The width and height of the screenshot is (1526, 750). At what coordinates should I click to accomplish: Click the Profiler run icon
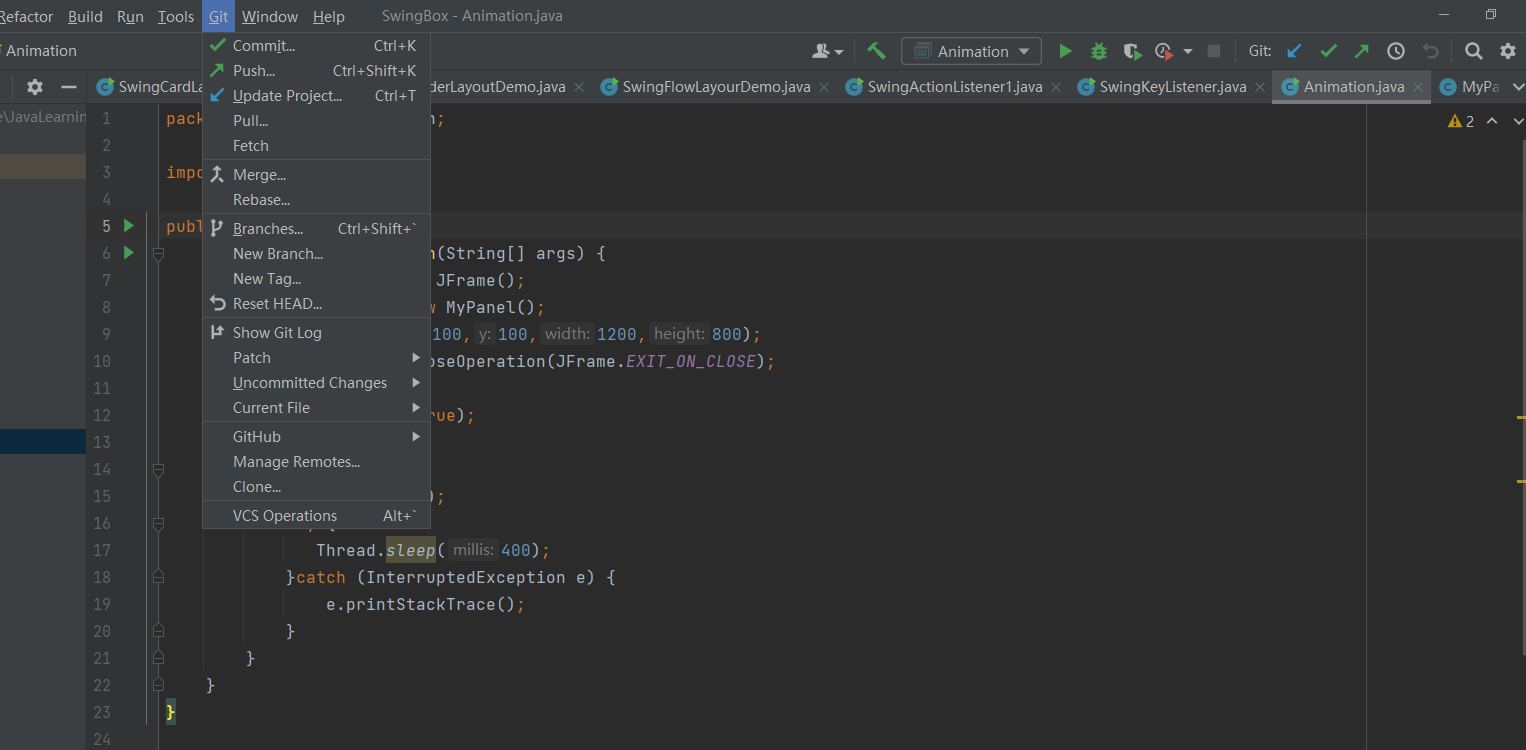click(x=1163, y=51)
